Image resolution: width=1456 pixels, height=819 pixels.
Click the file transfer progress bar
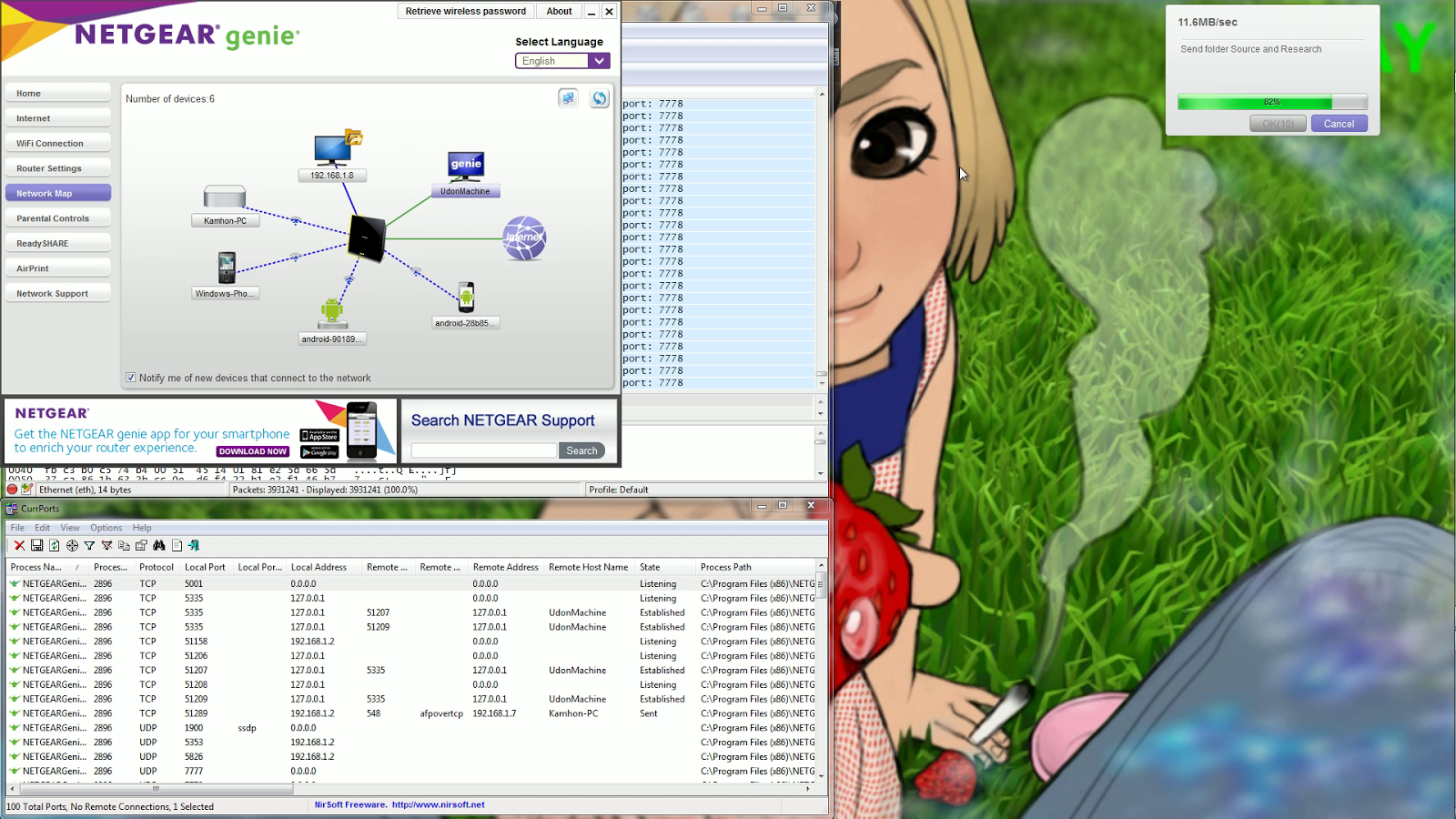(x=1272, y=102)
